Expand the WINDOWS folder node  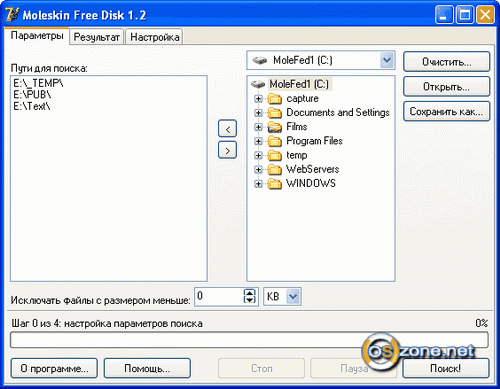(258, 184)
